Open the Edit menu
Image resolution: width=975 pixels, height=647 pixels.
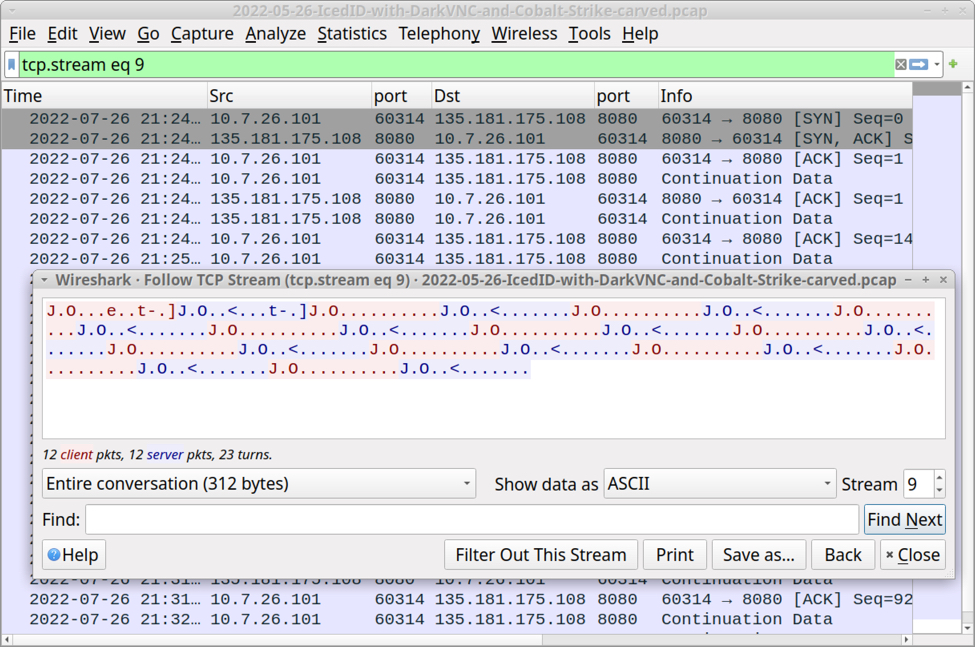tap(62, 34)
